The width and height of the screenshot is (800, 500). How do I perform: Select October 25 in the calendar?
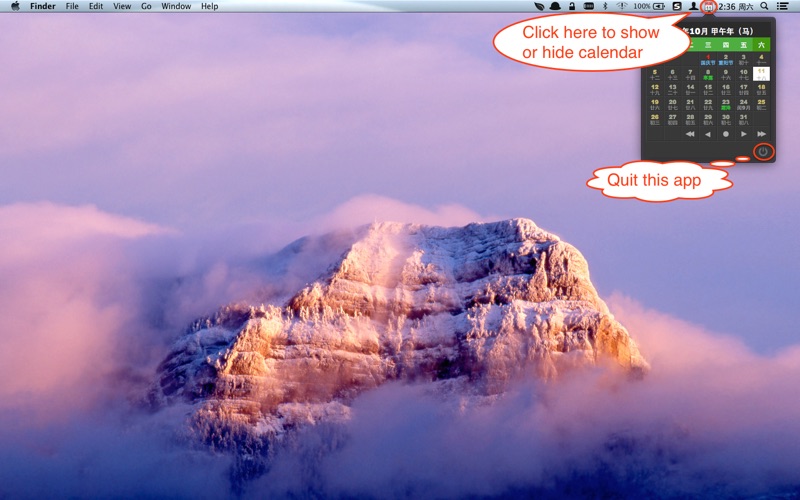[x=761, y=104]
